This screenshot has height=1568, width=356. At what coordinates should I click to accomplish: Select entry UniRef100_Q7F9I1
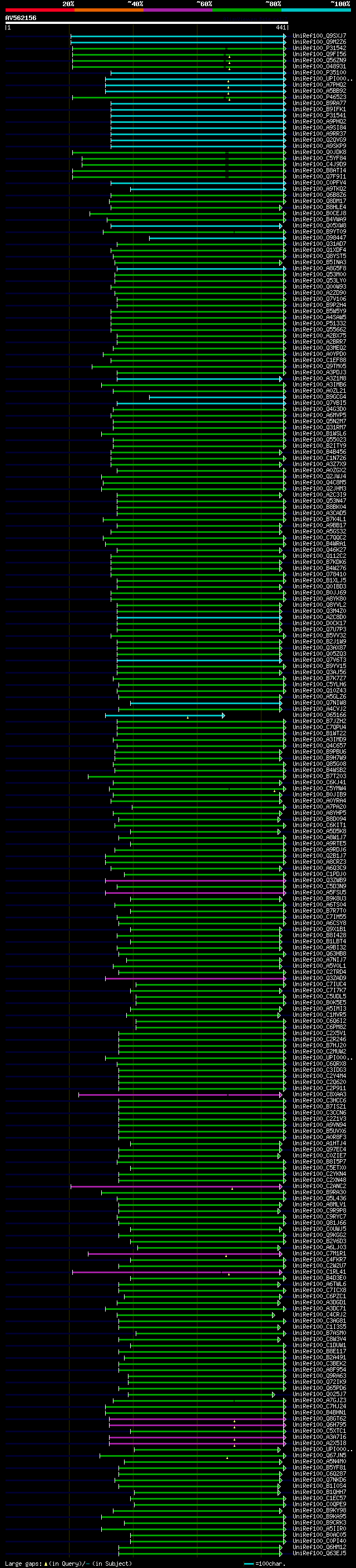[x=319, y=176]
